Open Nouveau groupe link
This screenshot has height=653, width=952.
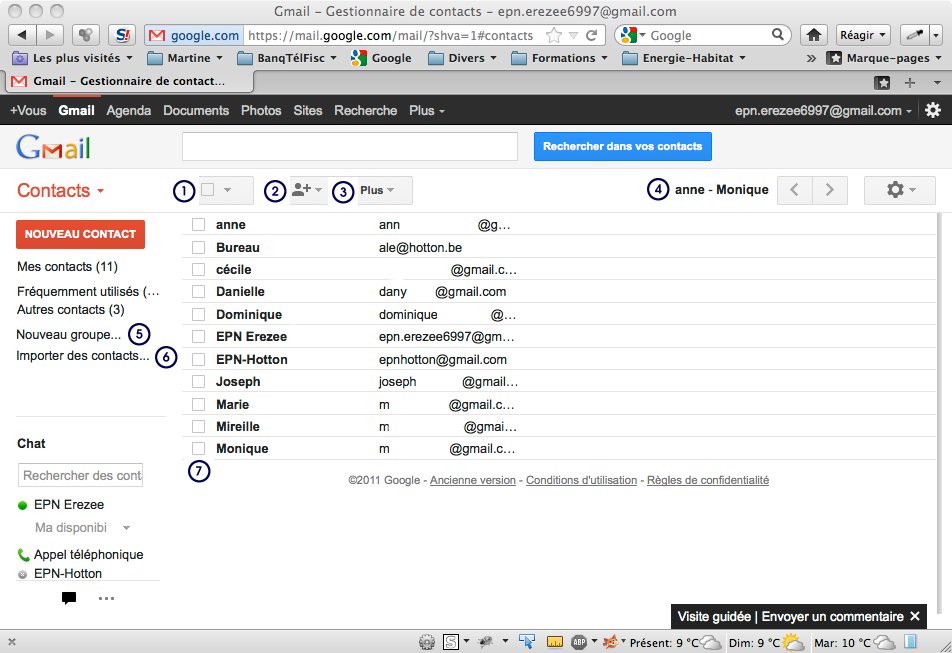point(68,334)
